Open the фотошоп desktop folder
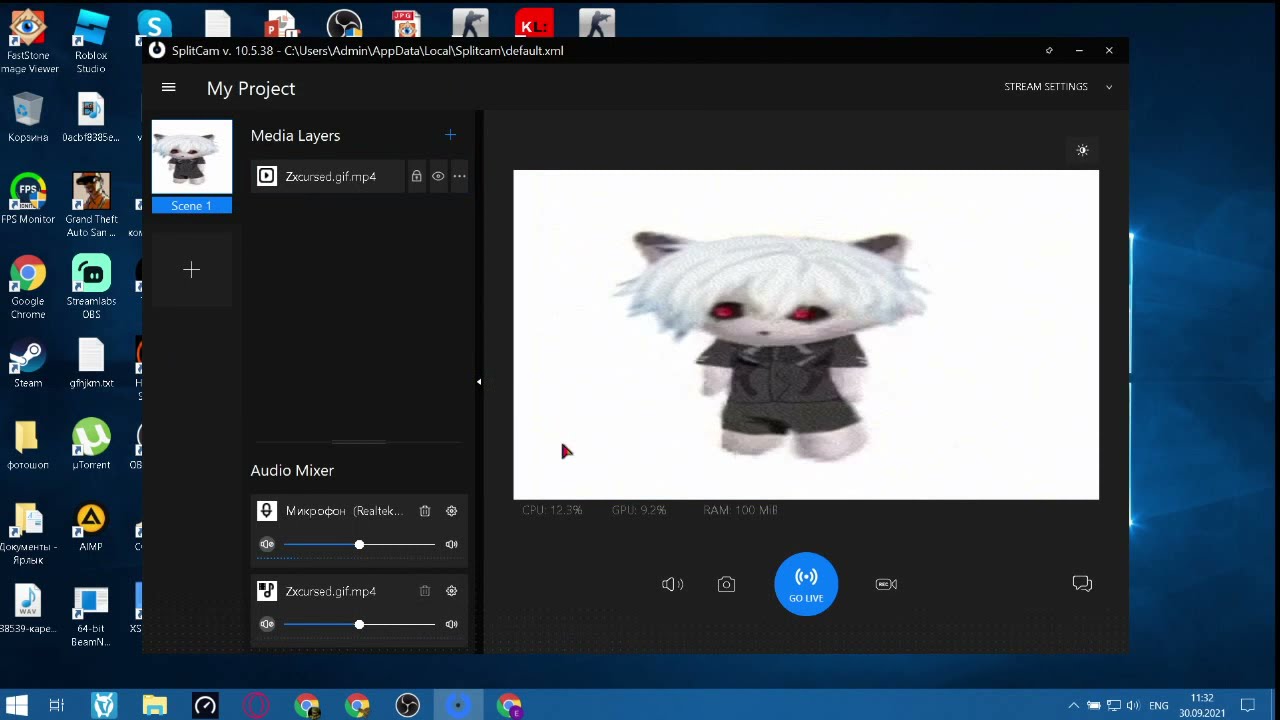Viewport: 1280px width, 720px height. 28,445
